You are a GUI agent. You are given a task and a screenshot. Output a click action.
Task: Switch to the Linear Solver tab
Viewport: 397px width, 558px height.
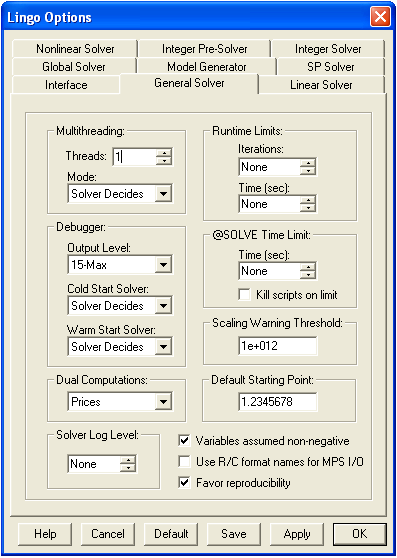(321, 85)
